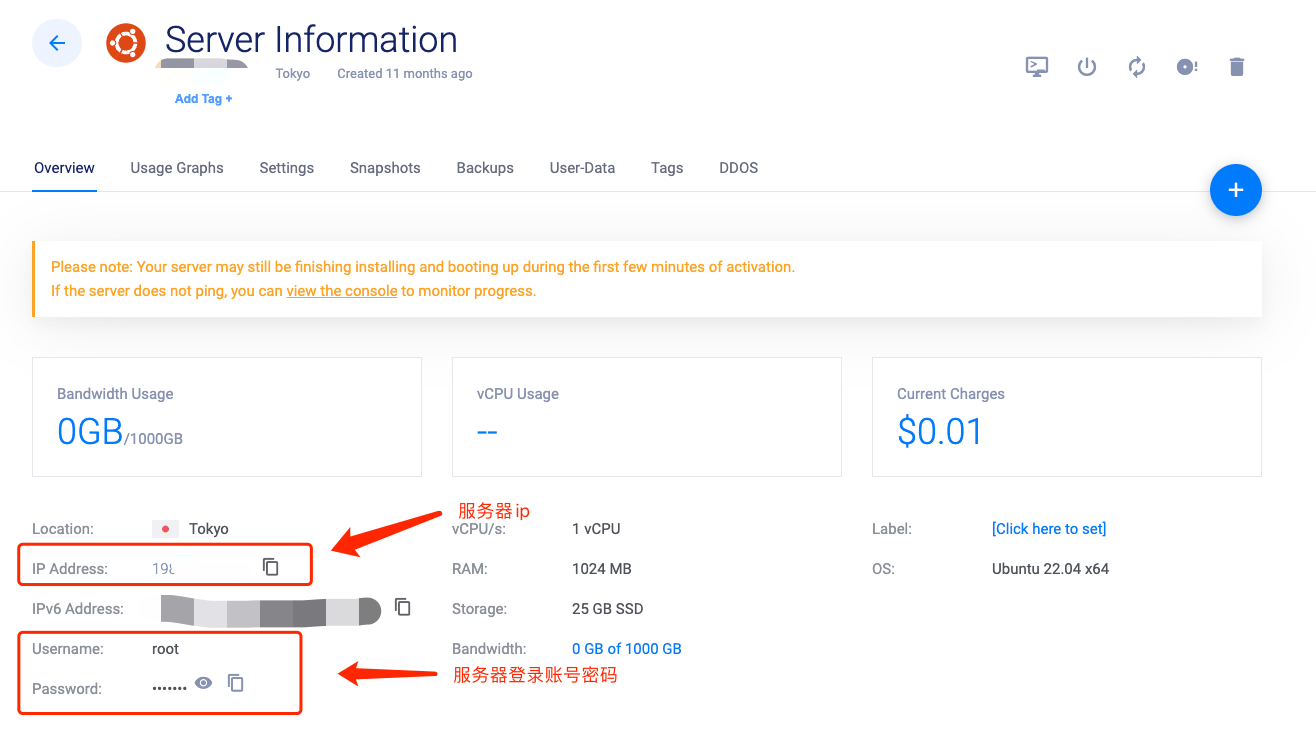The height and width of the screenshot is (756, 1316).
Task: Copy the IP address
Action: tap(270, 565)
